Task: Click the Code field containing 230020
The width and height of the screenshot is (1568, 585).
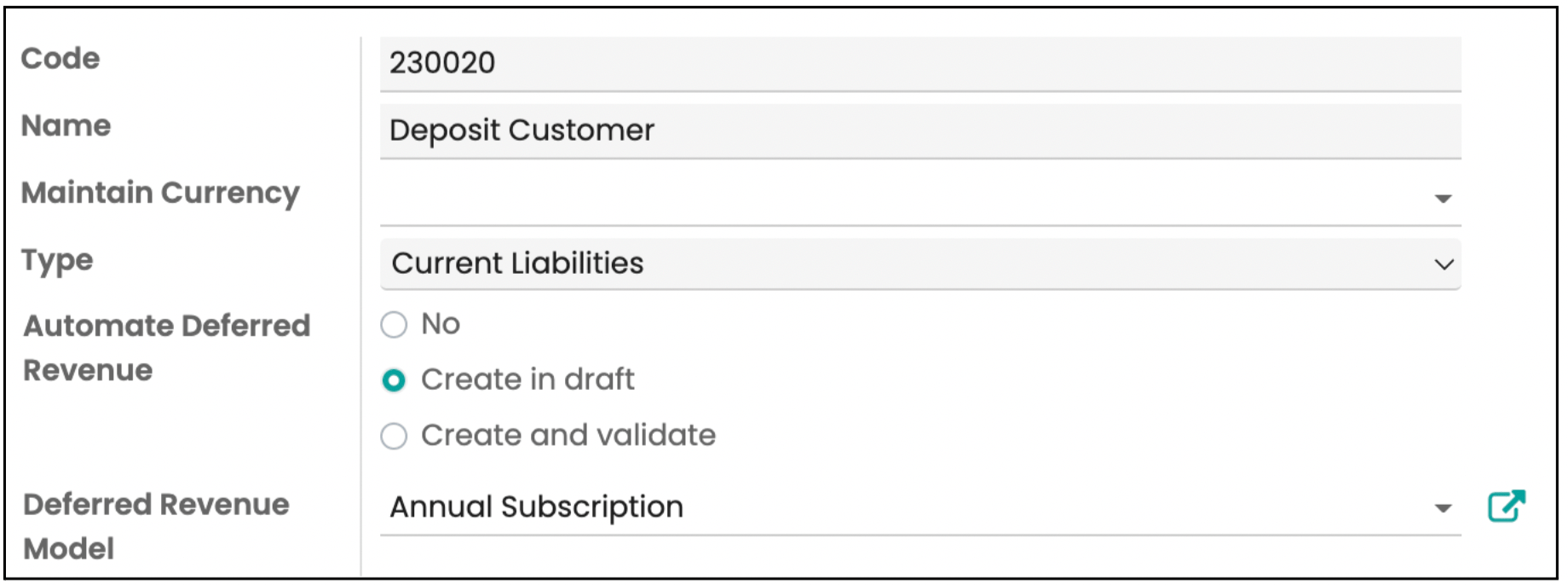Action: point(920,63)
